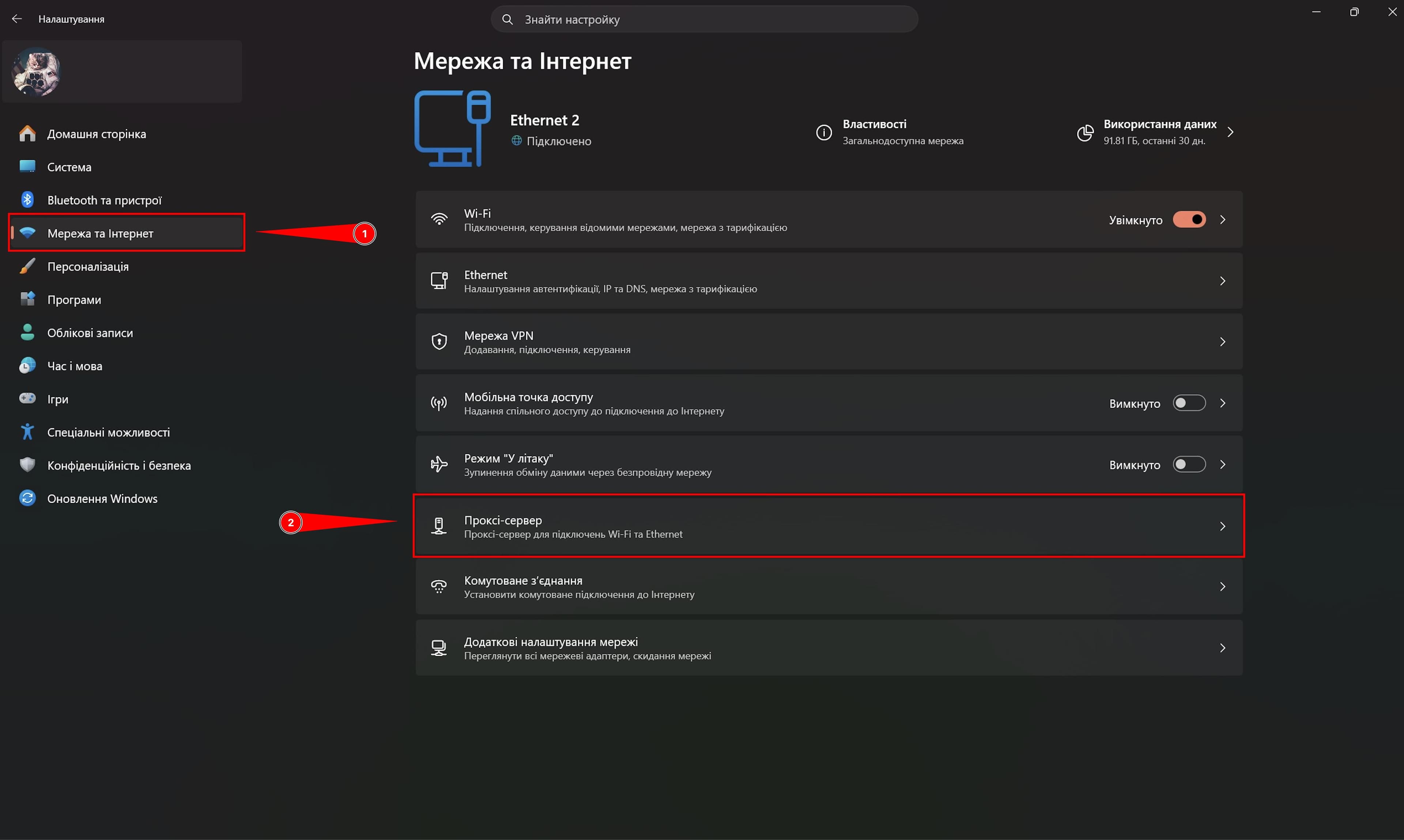This screenshot has width=1404, height=840.
Task: Expand Wi-Fi settings with chevron
Action: 1223,220
